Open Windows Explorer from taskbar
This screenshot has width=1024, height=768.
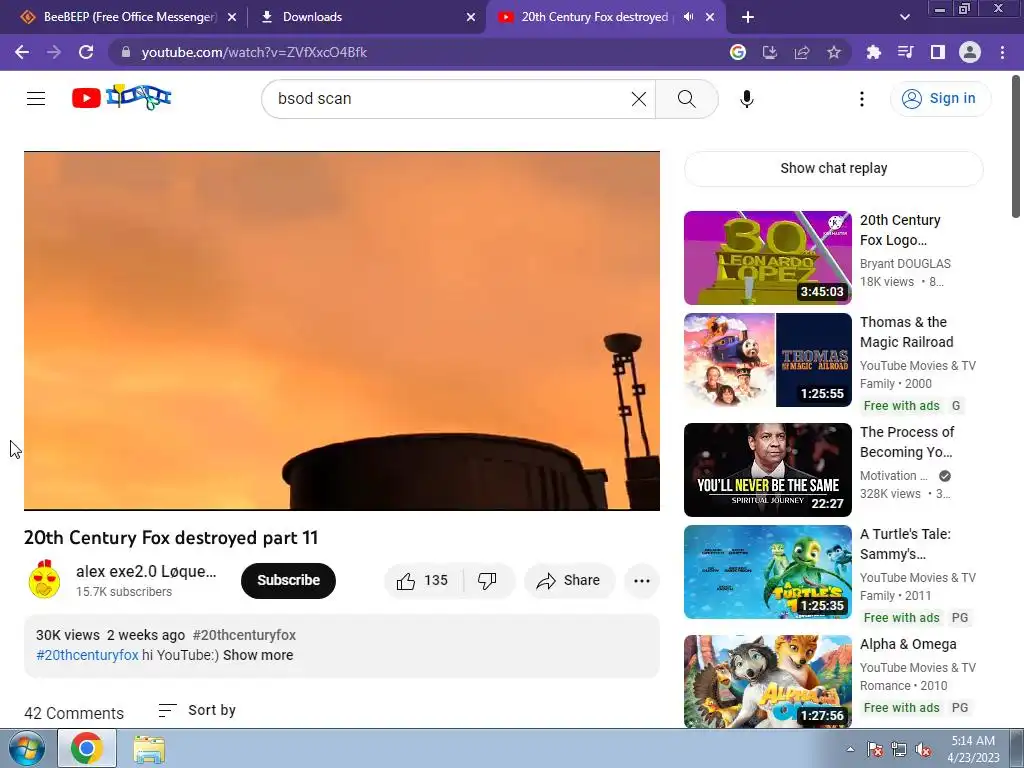(x=149, y=749)
